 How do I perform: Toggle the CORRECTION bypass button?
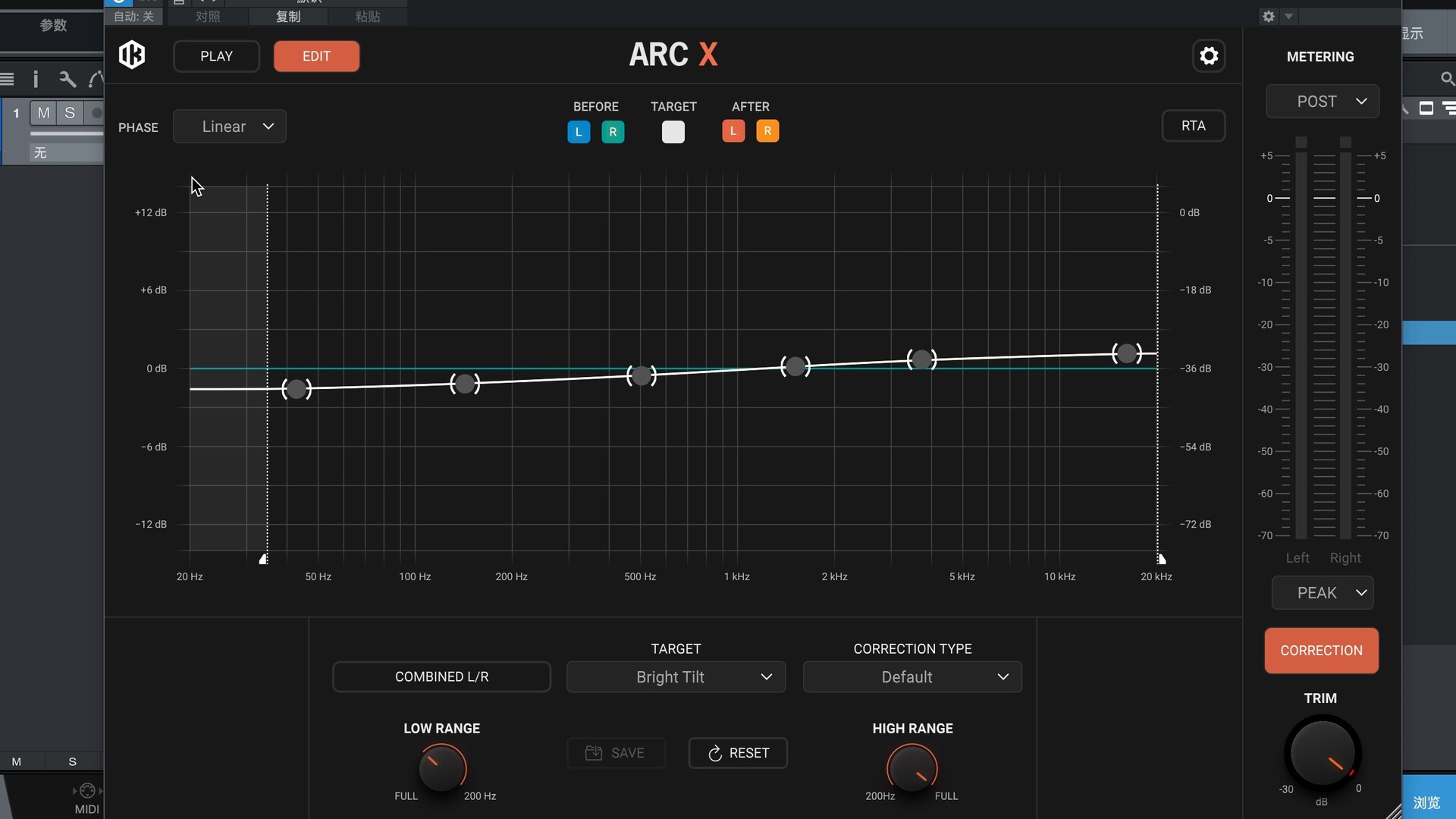click(1321, 651)
